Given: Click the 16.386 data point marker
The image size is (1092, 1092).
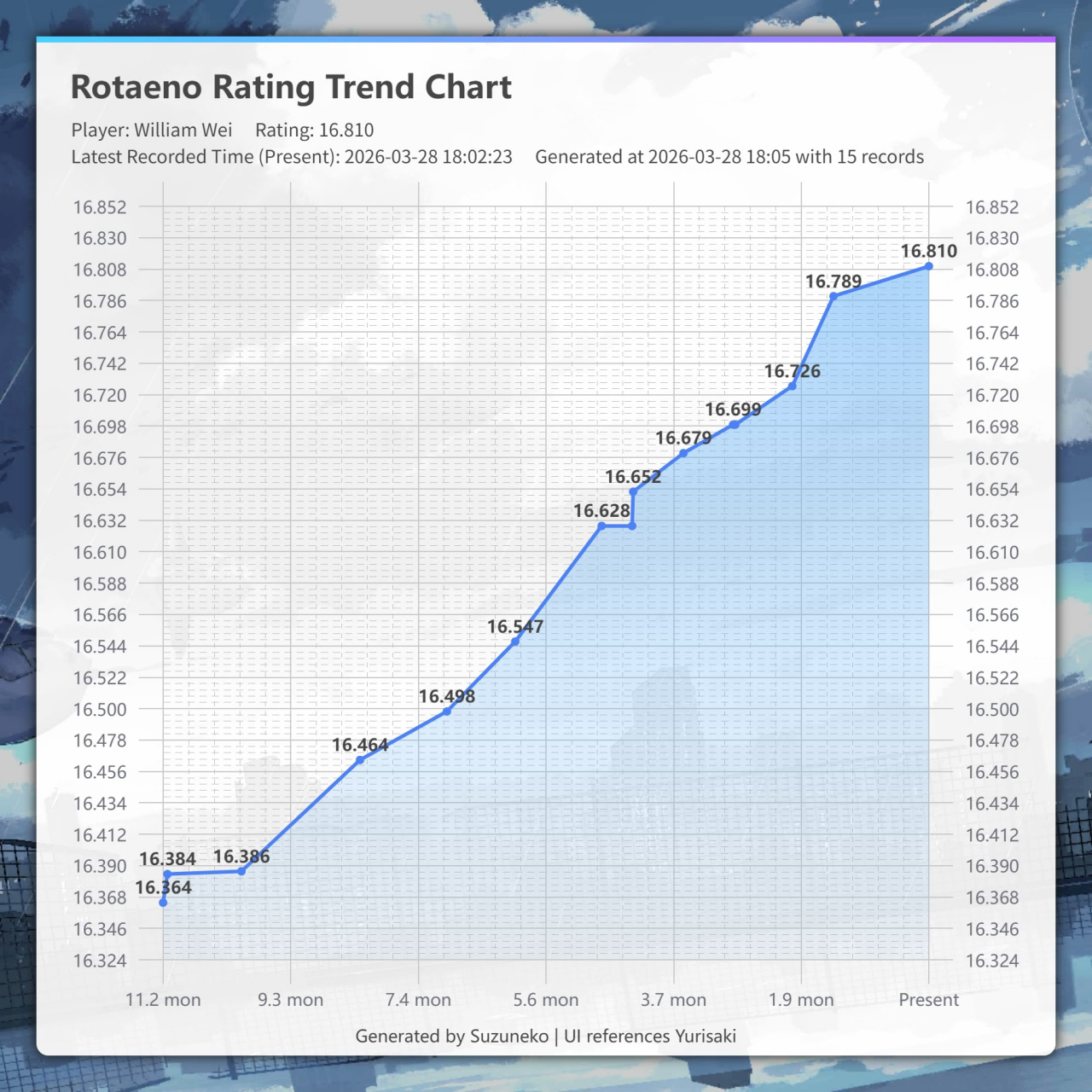Looking at the screenshot, I should coord(241,871).
